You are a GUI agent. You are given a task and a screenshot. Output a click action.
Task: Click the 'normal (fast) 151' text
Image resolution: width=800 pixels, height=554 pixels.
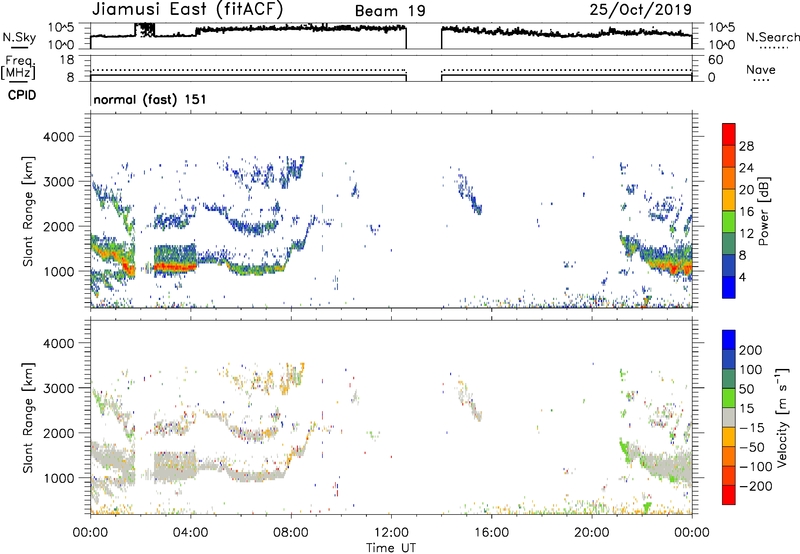tap(150, 99)
